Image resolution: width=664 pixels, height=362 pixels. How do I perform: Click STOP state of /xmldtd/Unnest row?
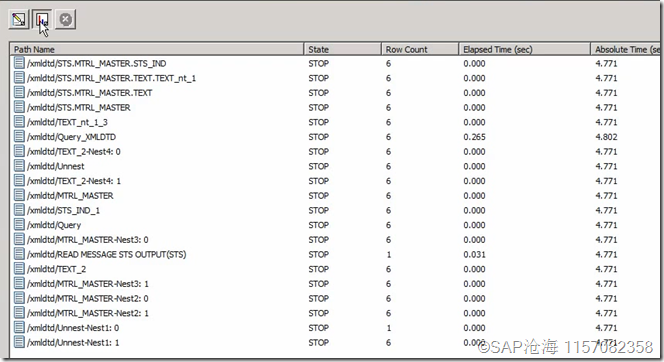point(318,166)
